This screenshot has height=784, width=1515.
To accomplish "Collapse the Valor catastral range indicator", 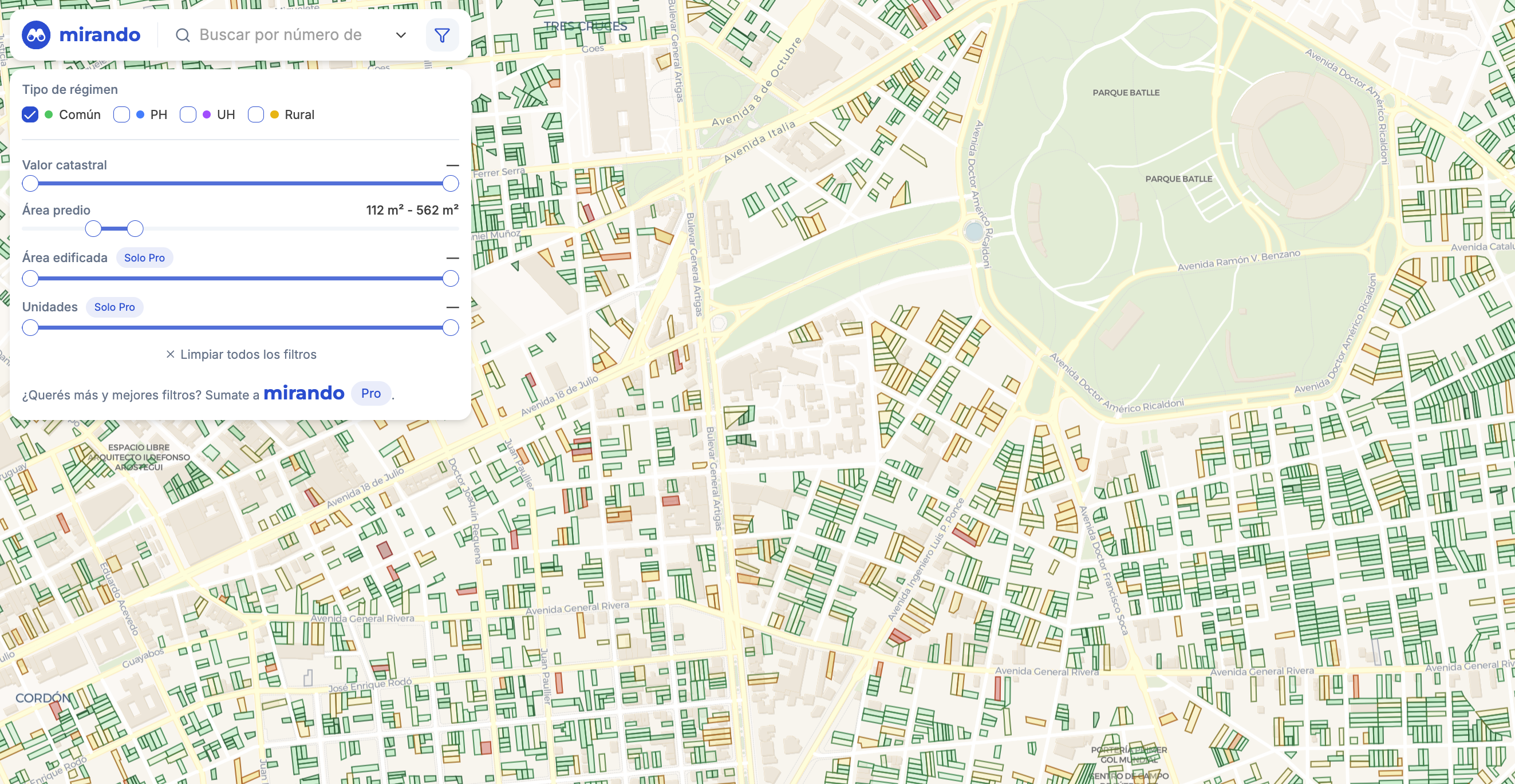I will 452,166.
